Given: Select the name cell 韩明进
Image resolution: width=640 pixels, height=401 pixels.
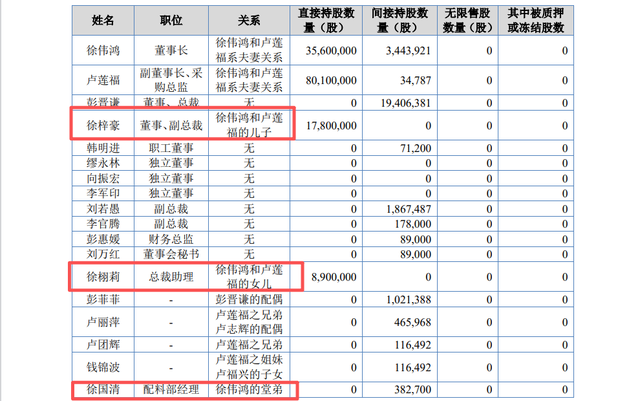Looking at the screenshot, I should point(103,148).
